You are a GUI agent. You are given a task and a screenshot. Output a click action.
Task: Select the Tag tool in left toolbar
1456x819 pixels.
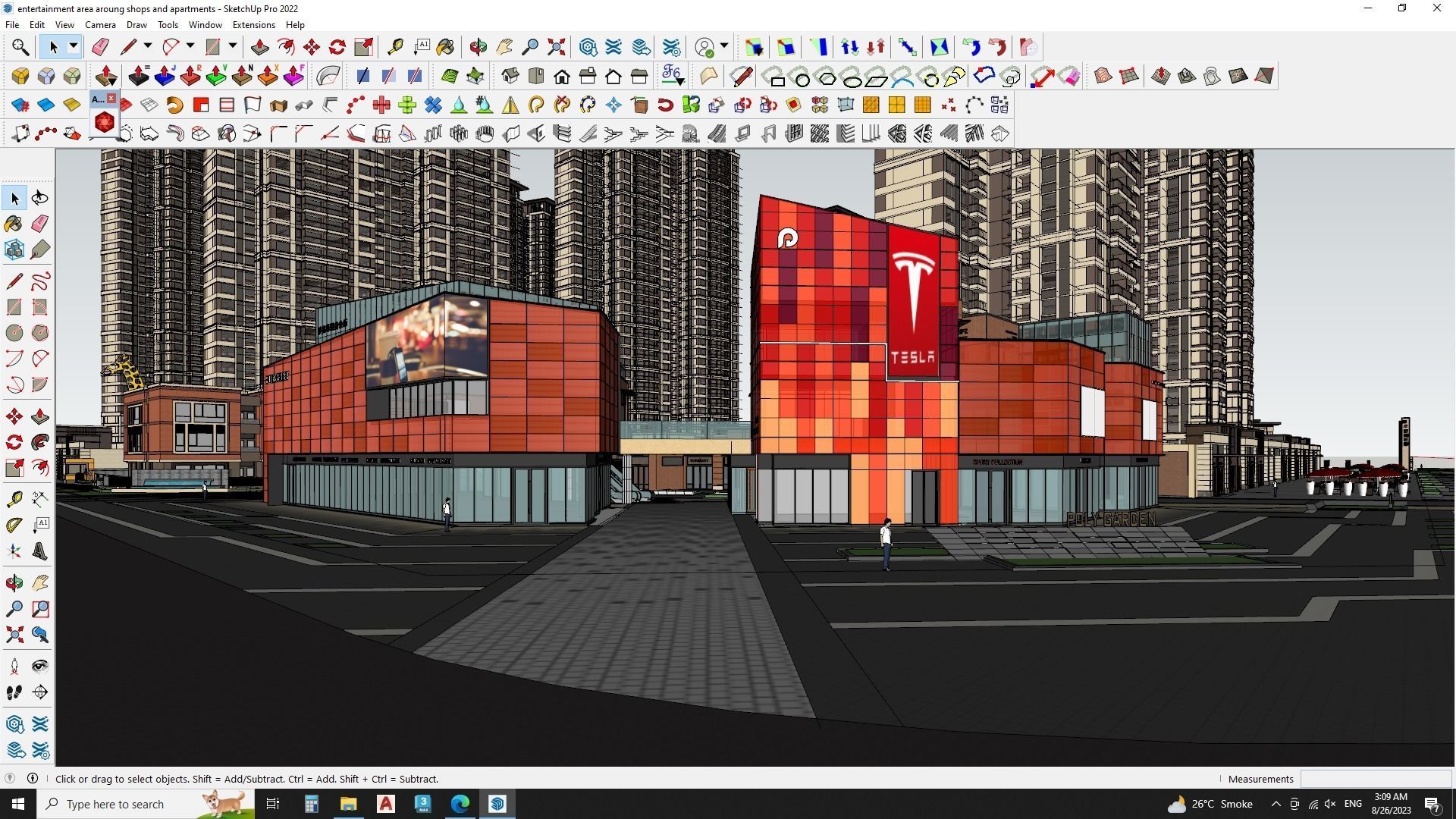40,249
